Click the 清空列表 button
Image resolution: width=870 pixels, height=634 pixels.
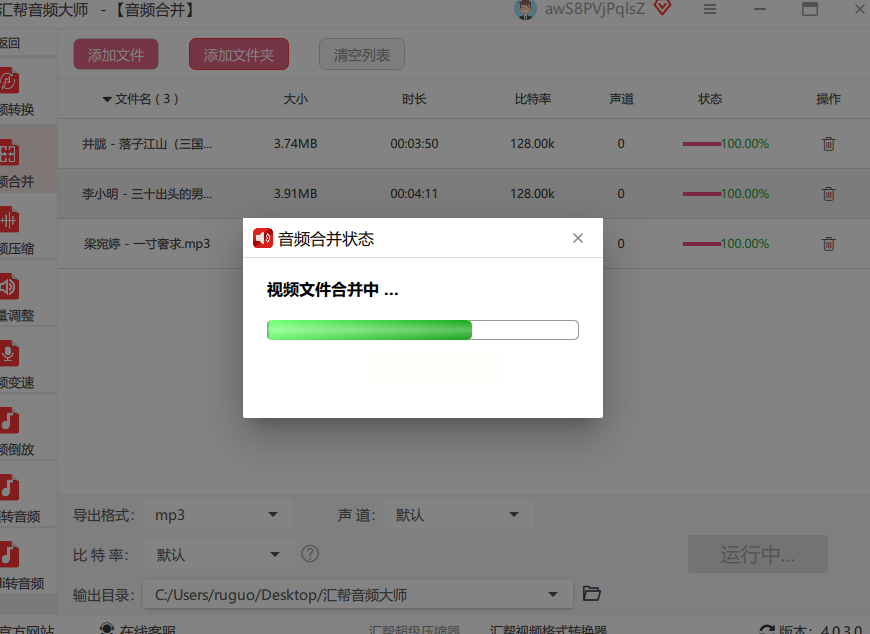(x=362, y=54)
